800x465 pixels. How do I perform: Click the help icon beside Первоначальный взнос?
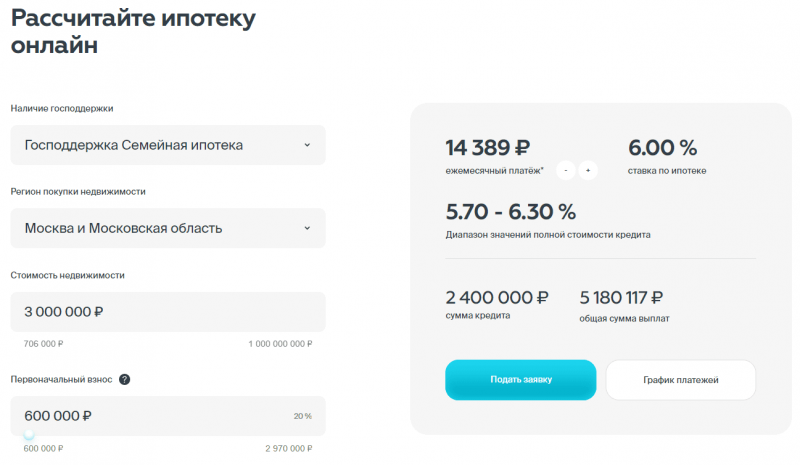[125, 380]
